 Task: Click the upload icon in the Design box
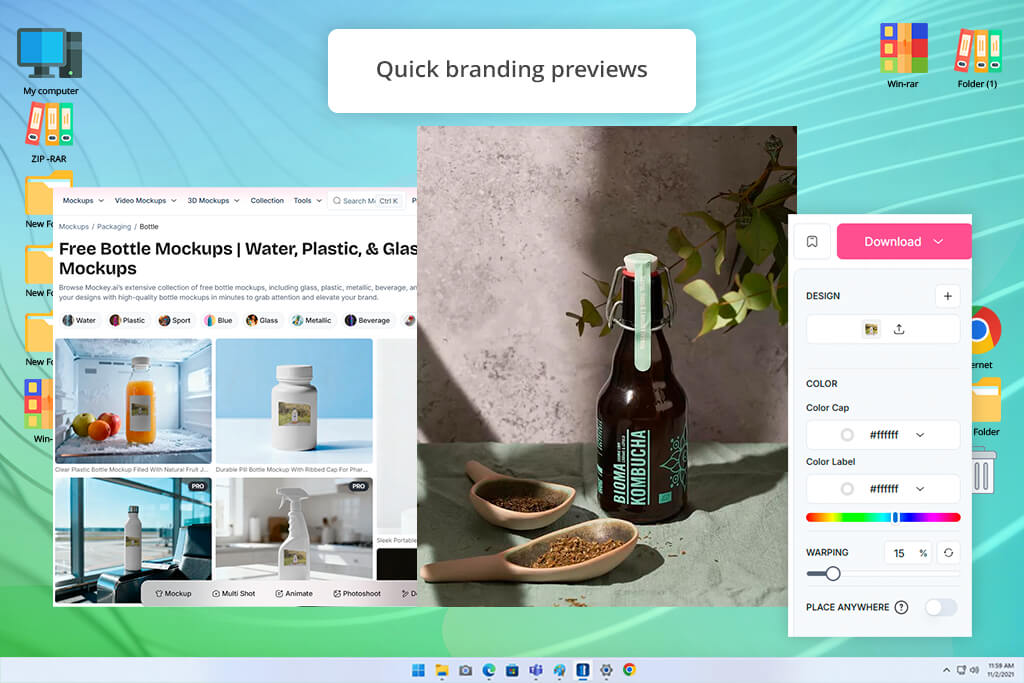[899, 329]
